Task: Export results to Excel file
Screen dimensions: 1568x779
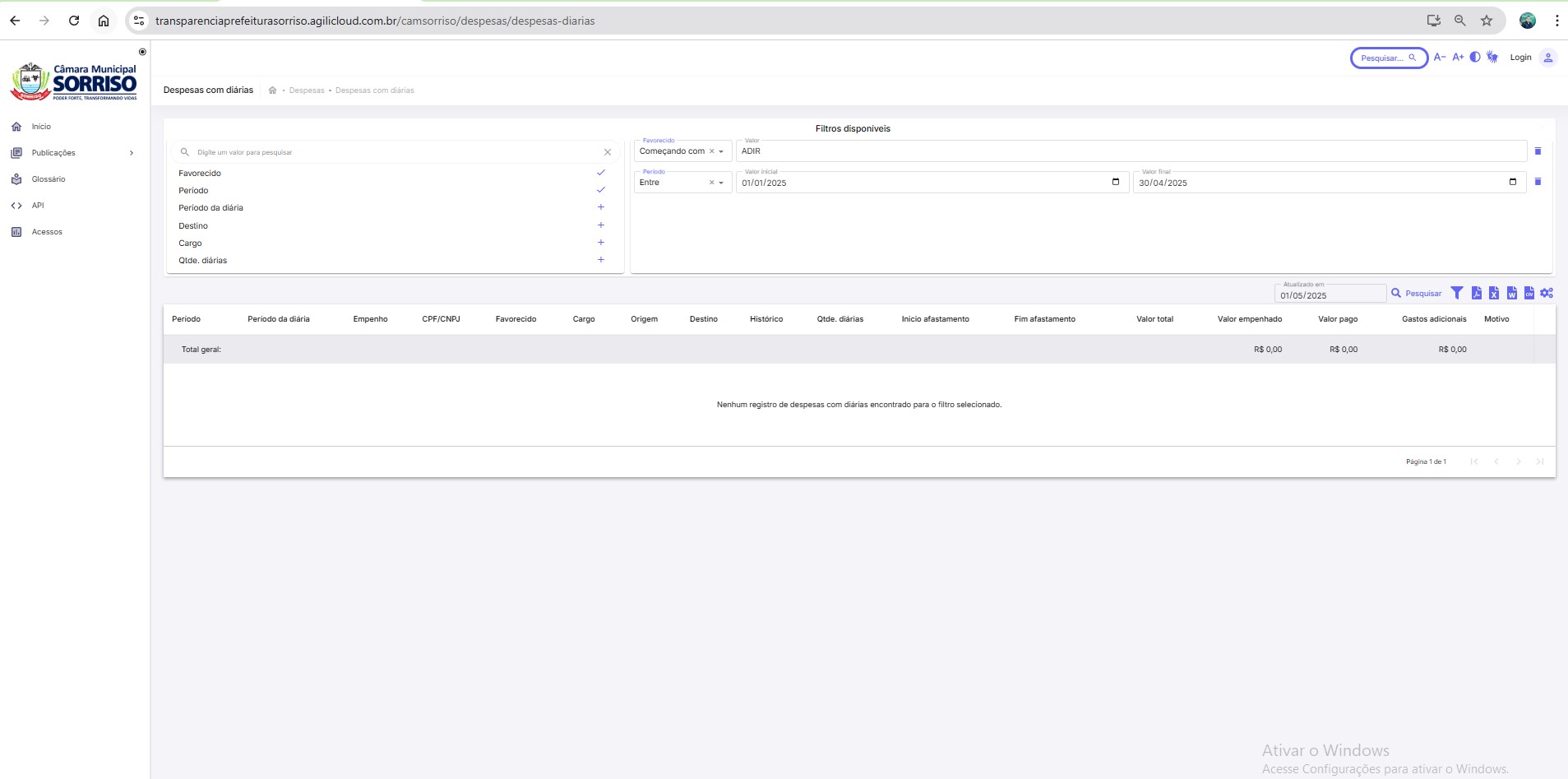Action: 1494,293
